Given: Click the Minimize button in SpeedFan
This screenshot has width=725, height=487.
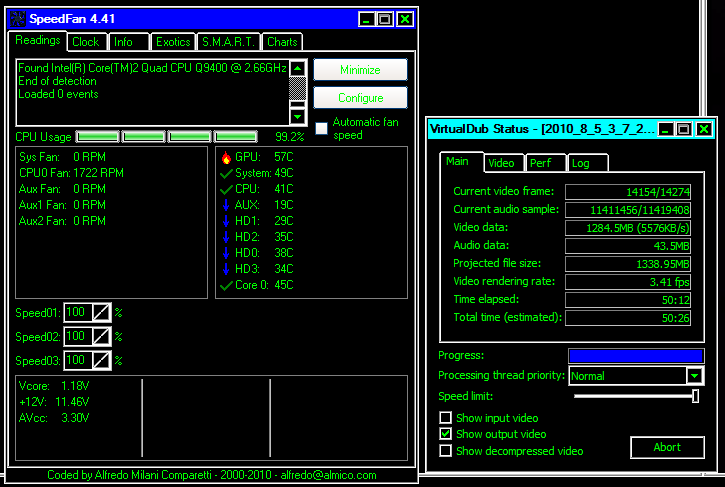Looking at the screenshot, I should [360, 70].
